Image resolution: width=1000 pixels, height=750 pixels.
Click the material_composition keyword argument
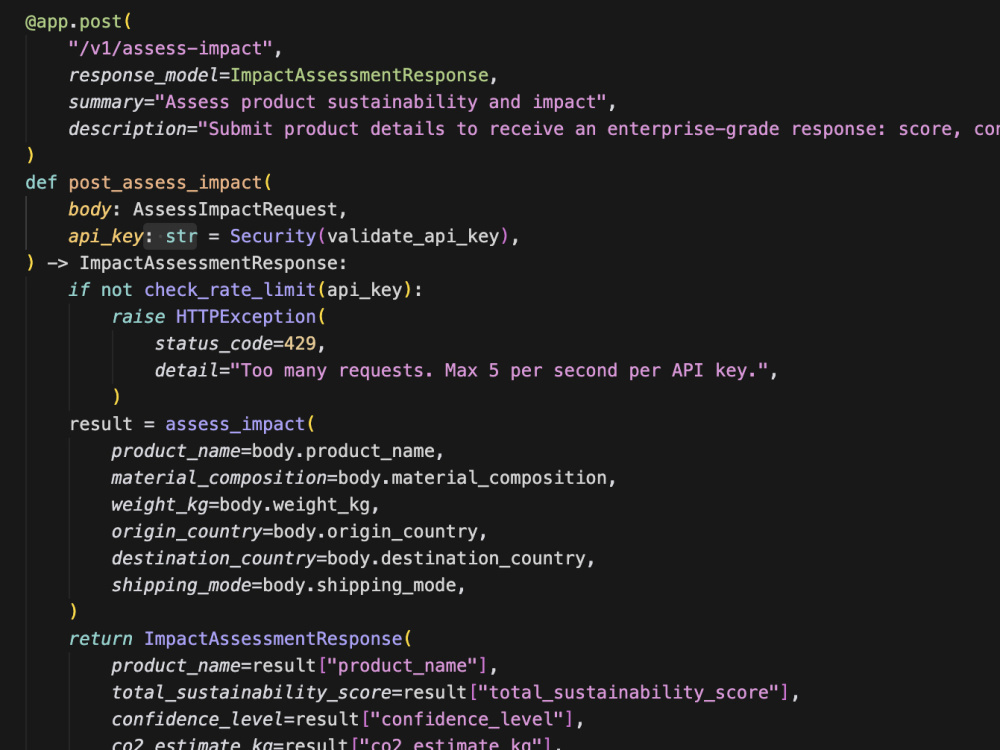[x=219, y=477]
